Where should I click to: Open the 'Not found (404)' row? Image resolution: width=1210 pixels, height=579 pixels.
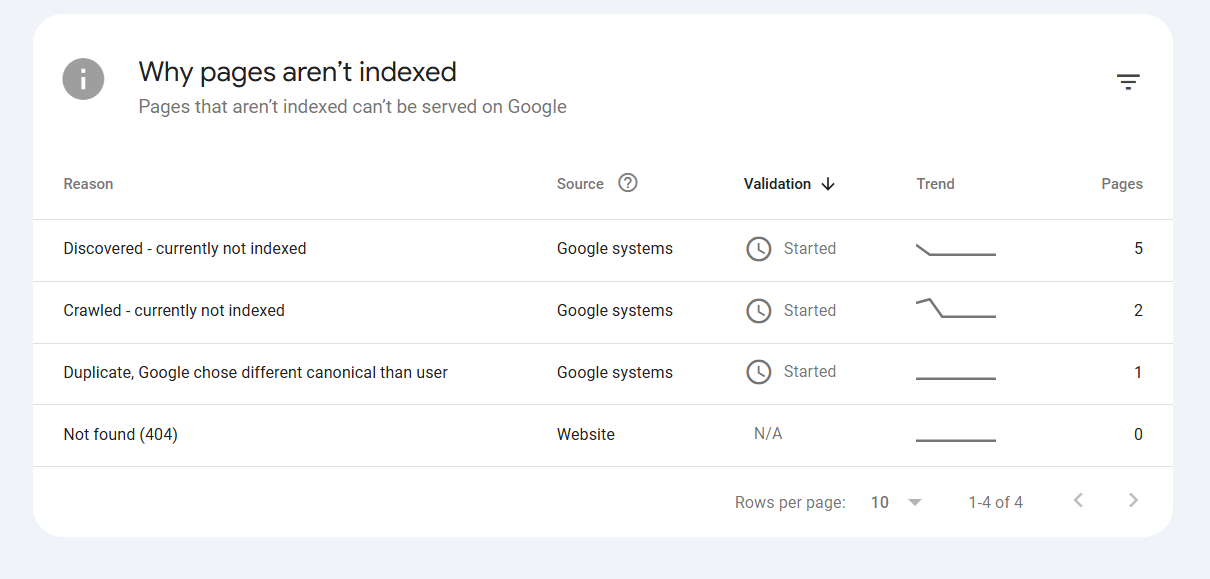coord(120,435)
